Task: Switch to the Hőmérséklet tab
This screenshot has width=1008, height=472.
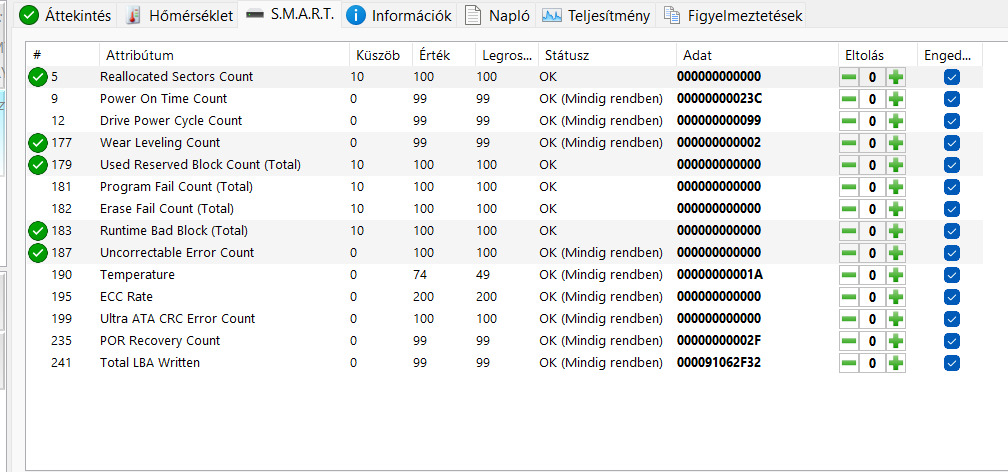Action: pos(180,15)
